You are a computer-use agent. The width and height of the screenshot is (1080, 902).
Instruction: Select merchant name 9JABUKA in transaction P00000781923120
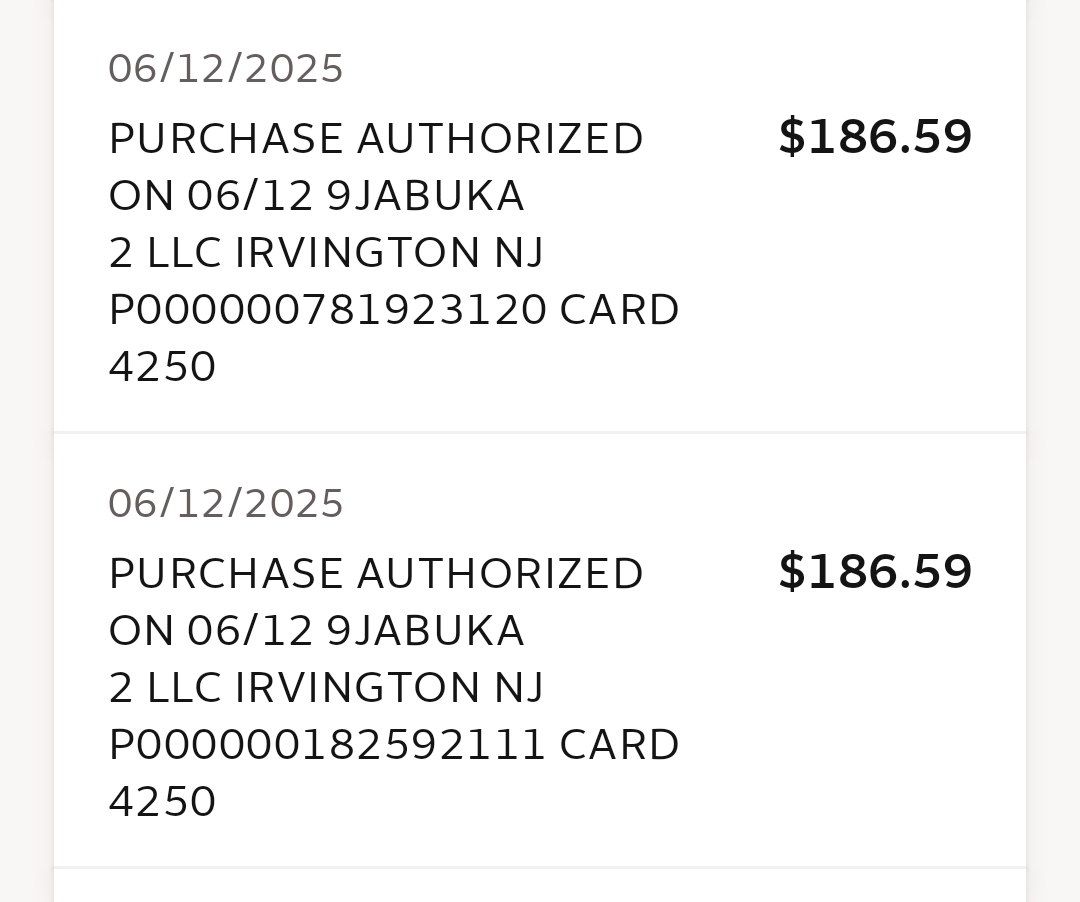click(425, 196)
